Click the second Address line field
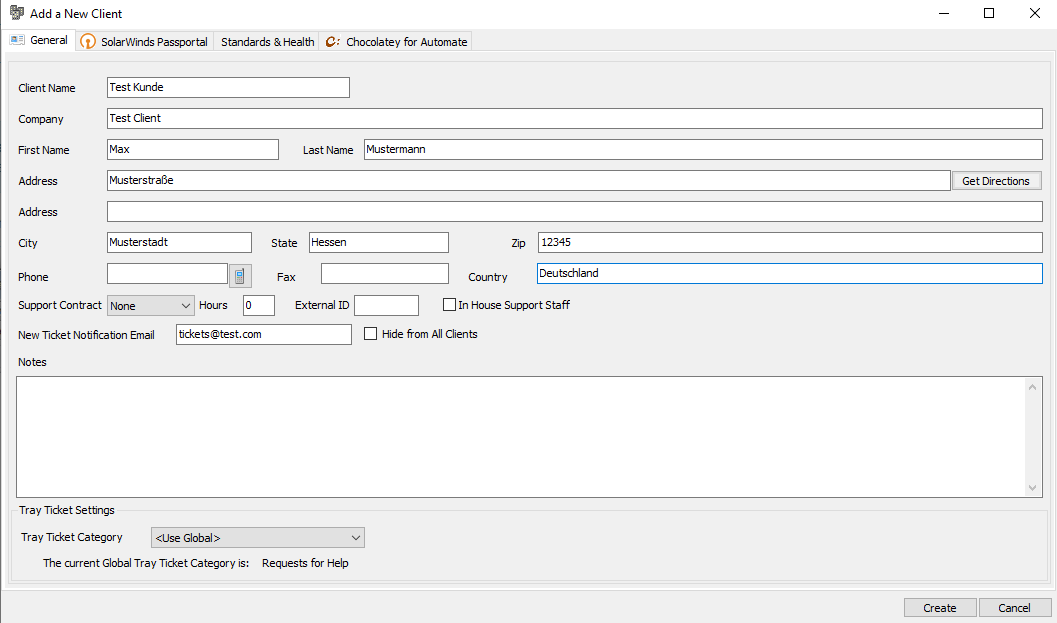The height and width of the screenshot is (623, 1057). tap(574, 212)
